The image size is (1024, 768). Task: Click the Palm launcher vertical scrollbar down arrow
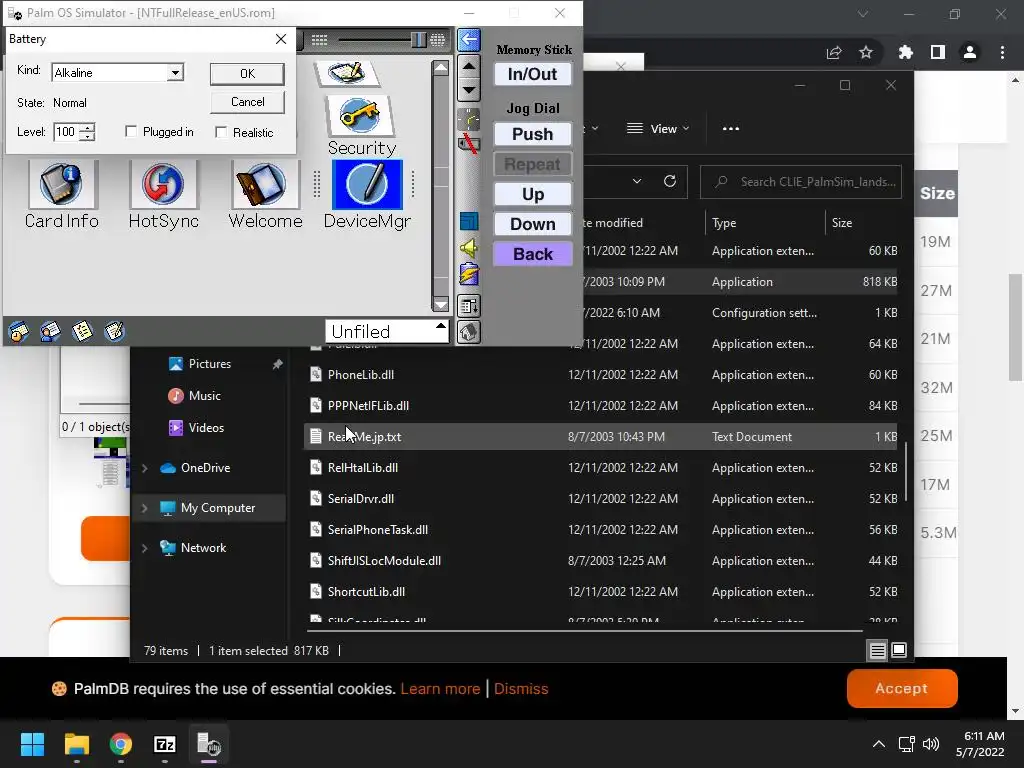tap(441, 305)
